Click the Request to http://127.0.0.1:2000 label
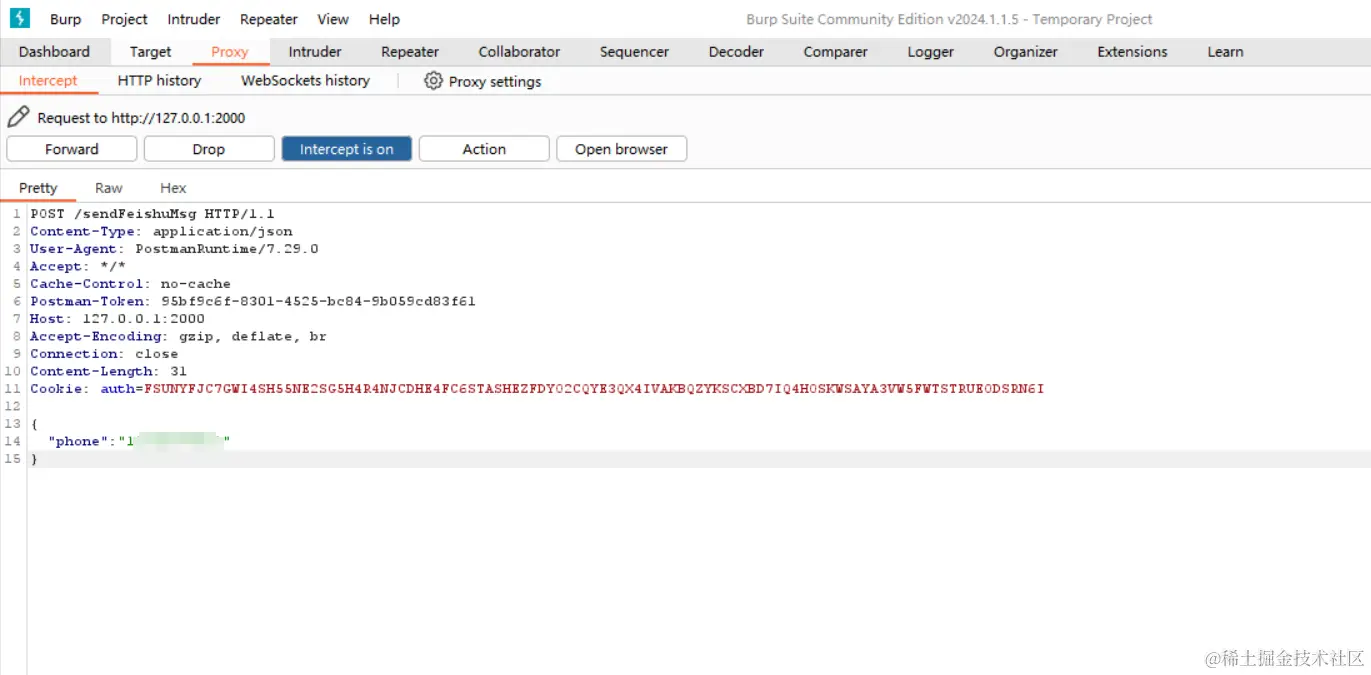Screen dimensions: 1371x675 [x=141, y=118]
